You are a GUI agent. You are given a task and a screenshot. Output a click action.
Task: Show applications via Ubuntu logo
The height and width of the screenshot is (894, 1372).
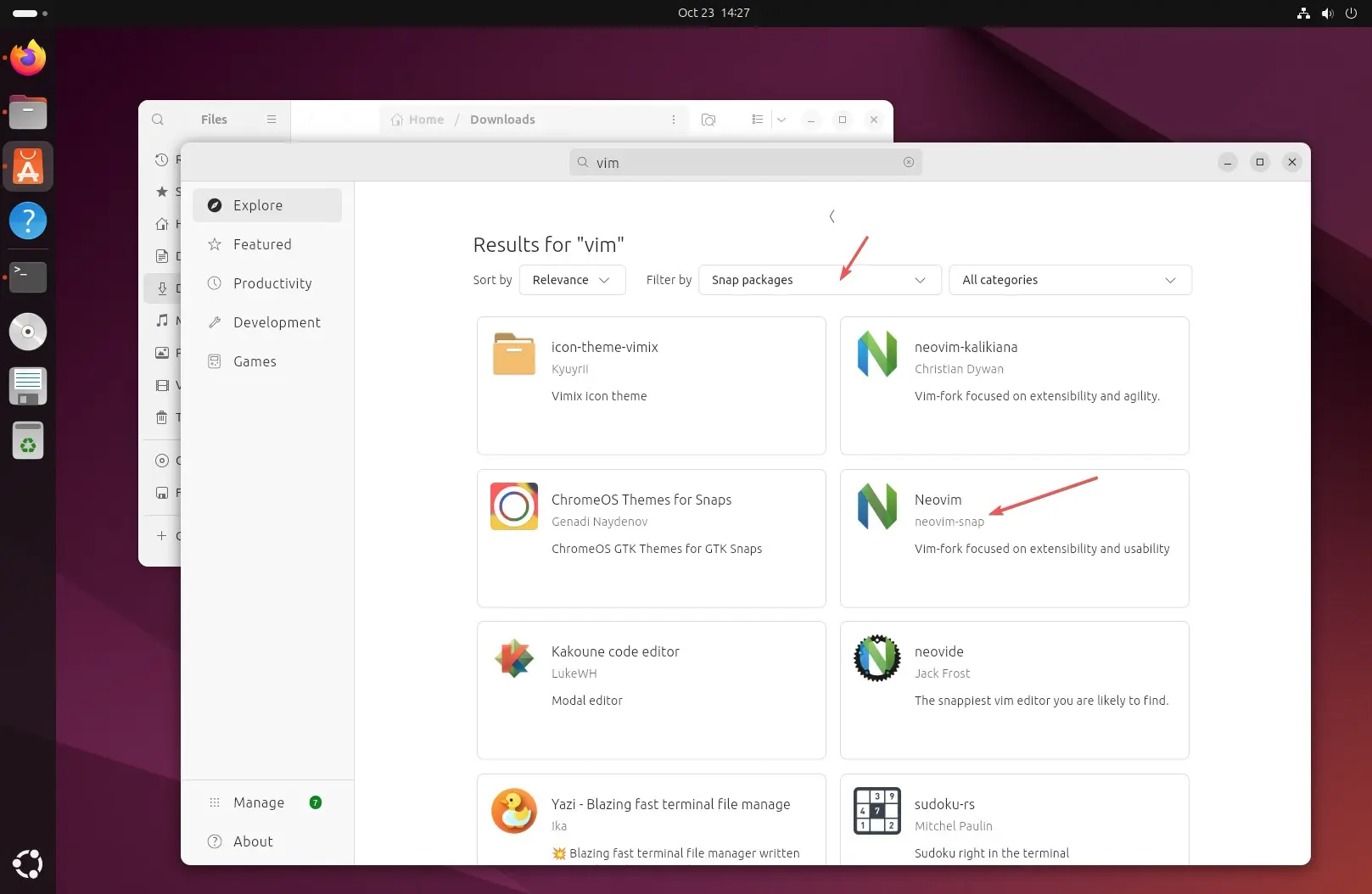click(x=28, y=863)
